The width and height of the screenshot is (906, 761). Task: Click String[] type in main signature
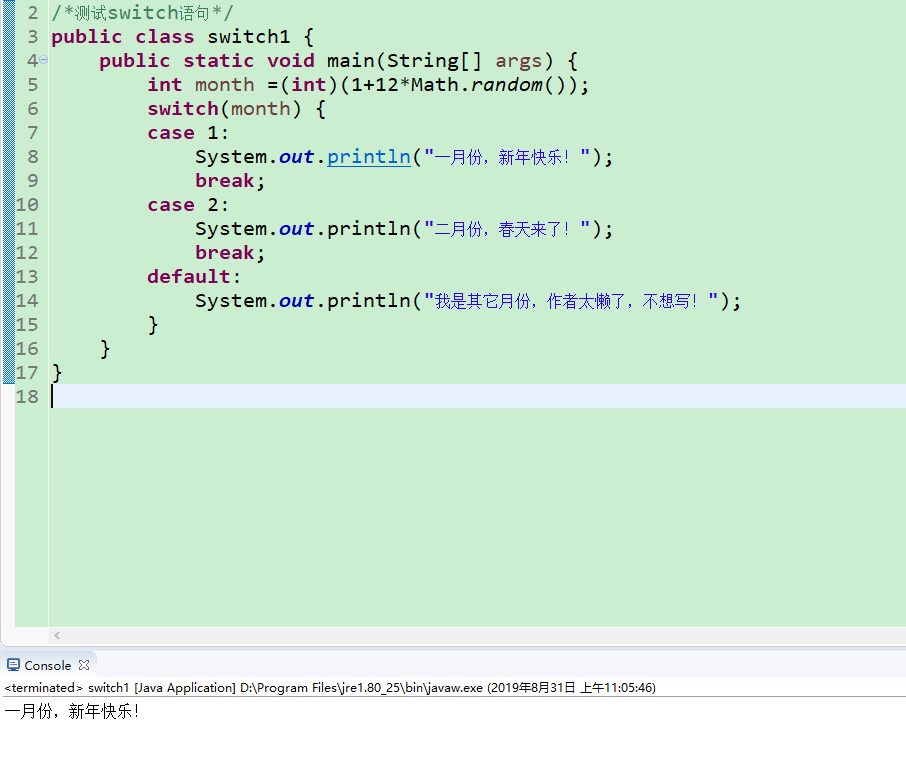point(434,61)
